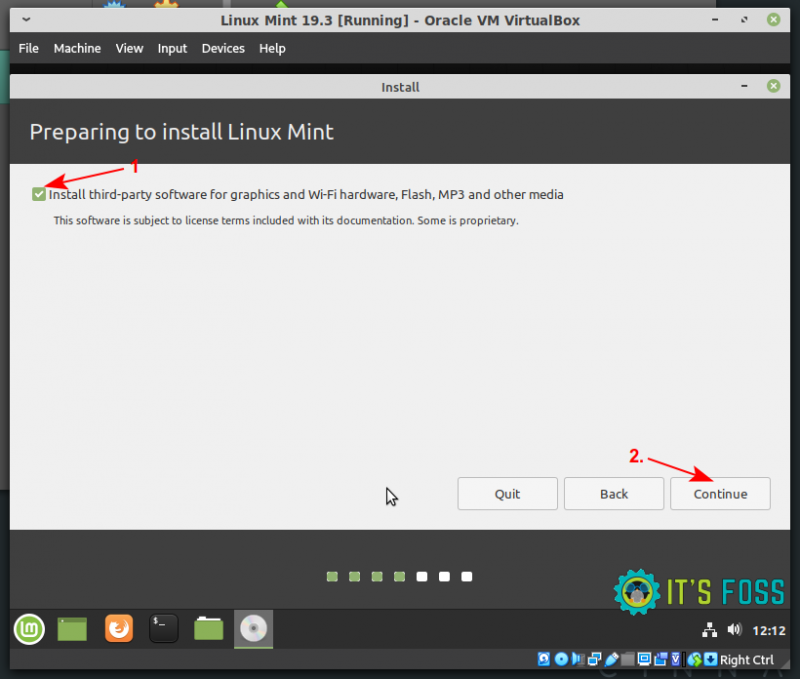Toggle the install third-party software checkbox
Image resolution: width=800 pixels, height=679 pixels.
tap(39, 194)
